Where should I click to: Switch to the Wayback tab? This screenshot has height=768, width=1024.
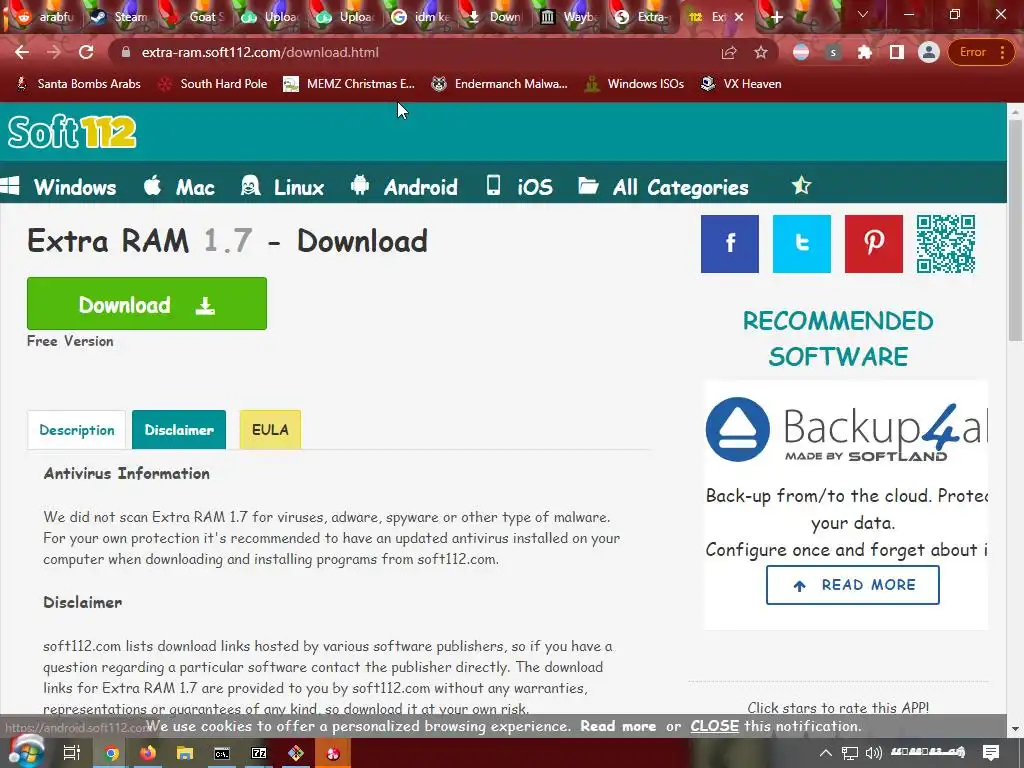(568, 17)
